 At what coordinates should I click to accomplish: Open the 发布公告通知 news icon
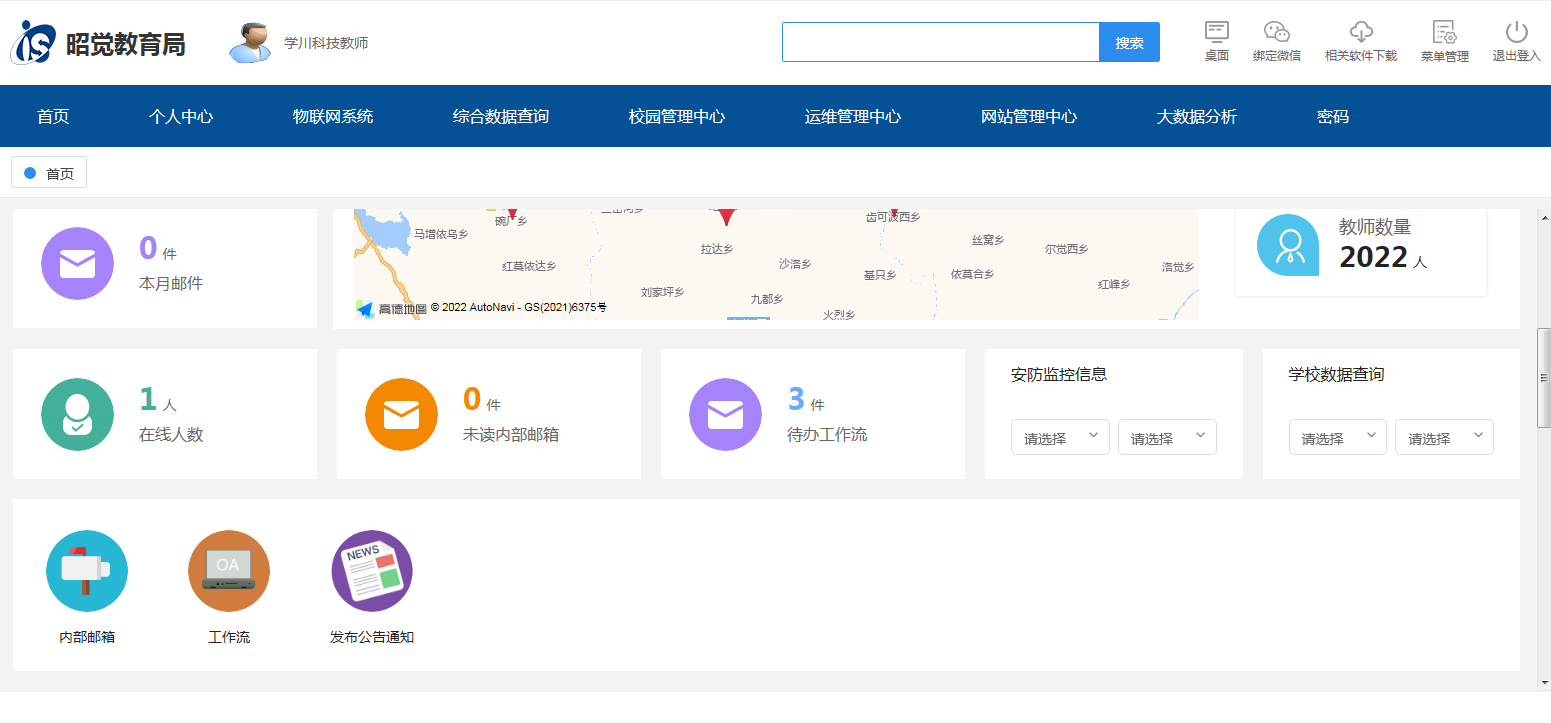click(372, 571)
